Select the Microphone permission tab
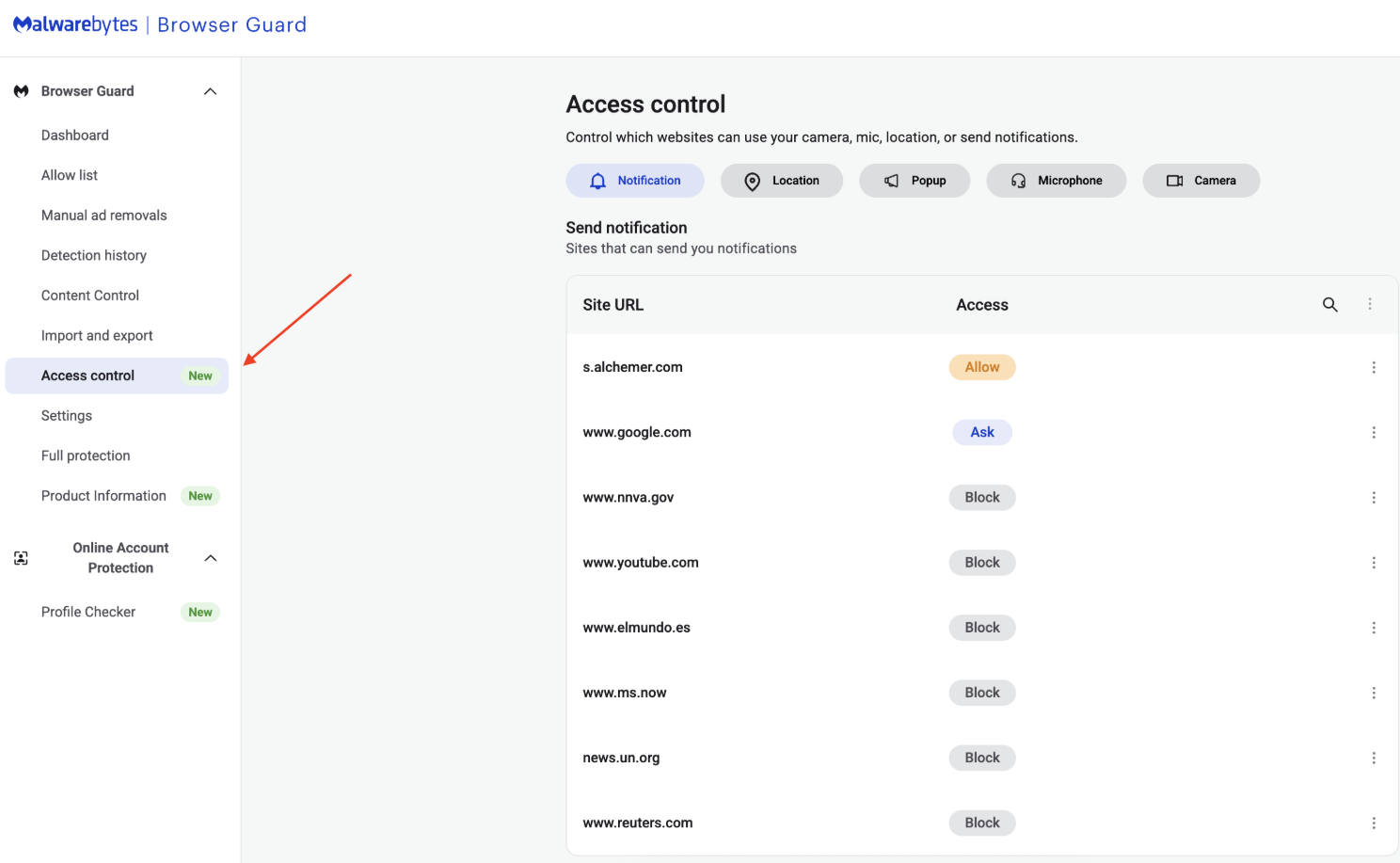 (1056, 181)
